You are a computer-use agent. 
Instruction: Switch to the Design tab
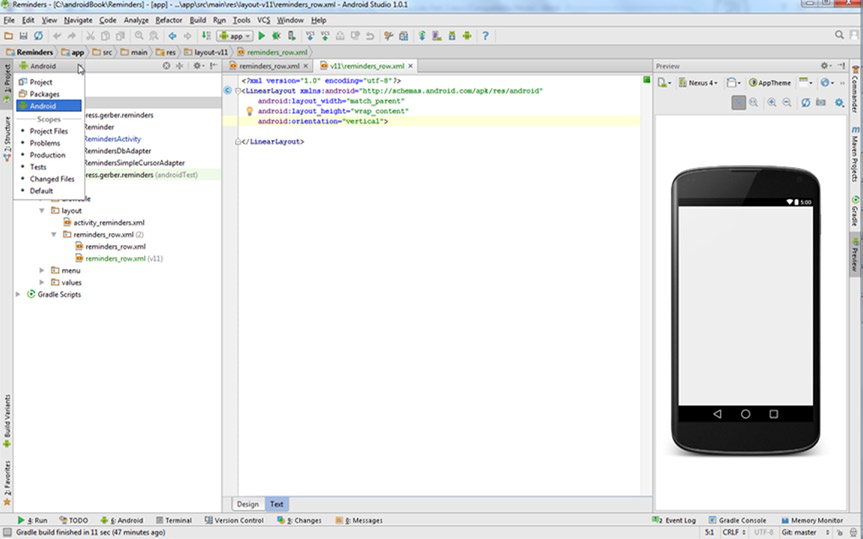click(247, 504)
